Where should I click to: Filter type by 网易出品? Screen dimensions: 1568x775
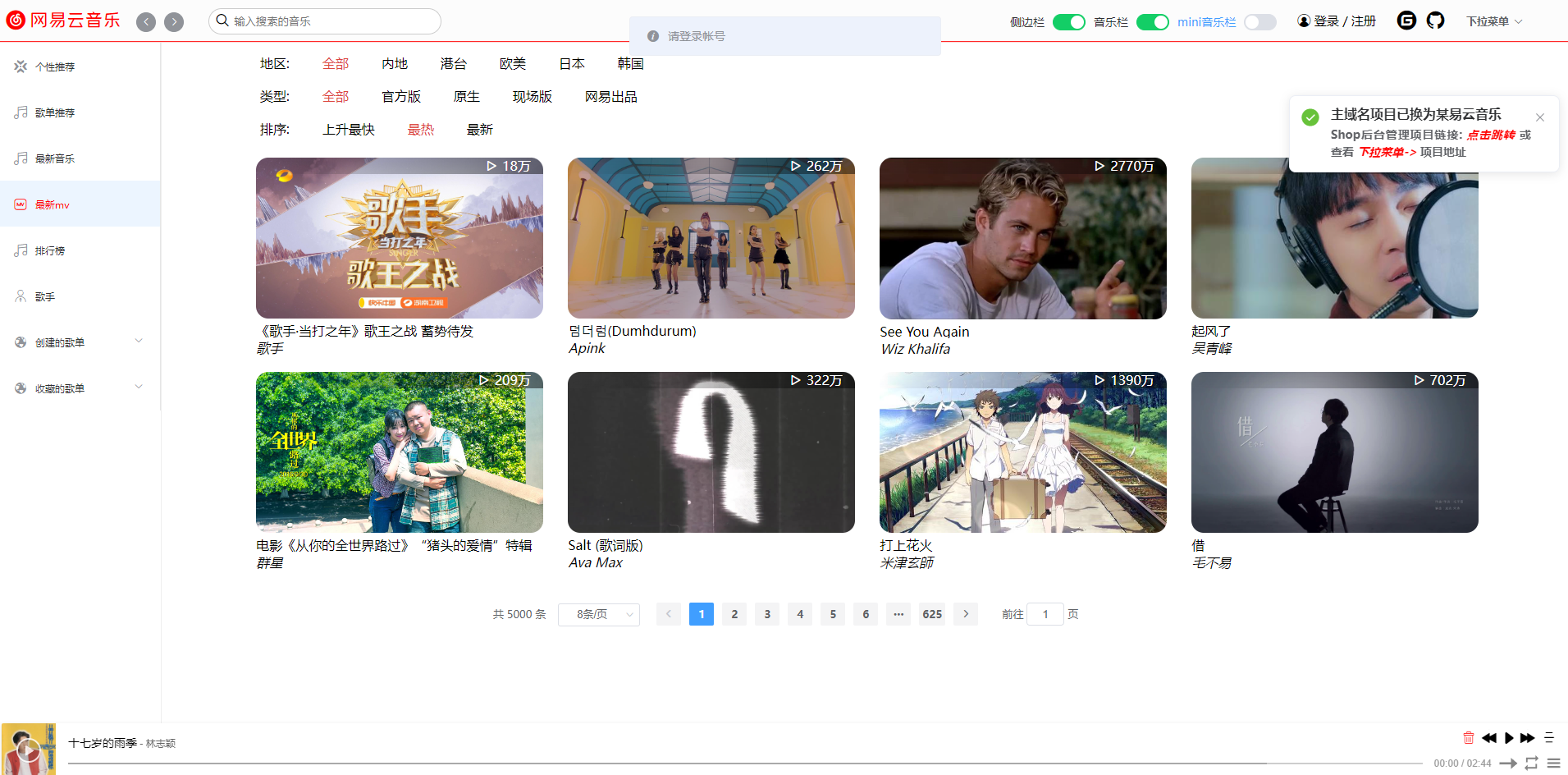click(x=611, y=97)
